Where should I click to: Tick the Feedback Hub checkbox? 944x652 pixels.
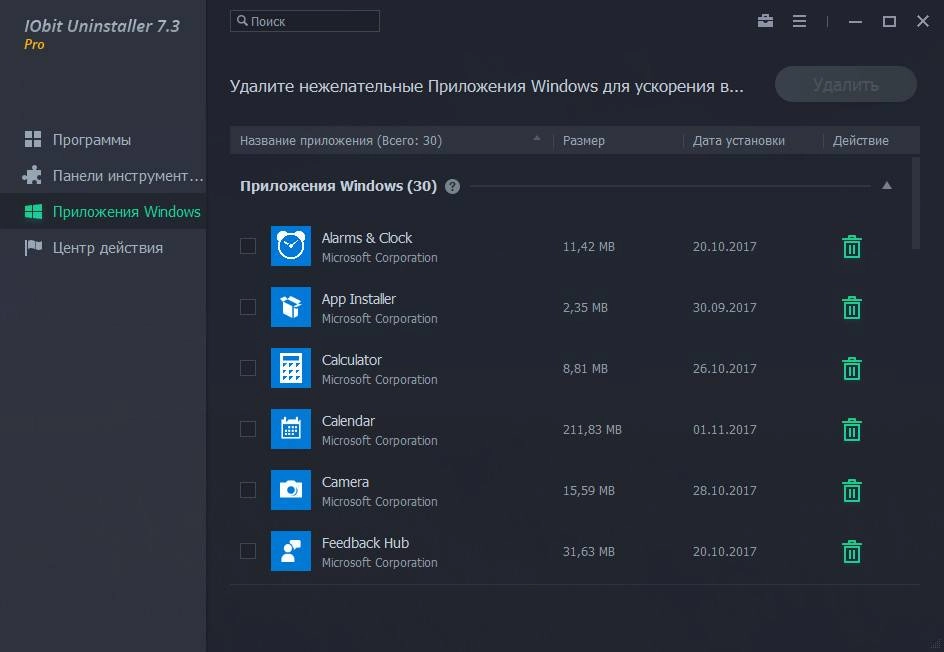[x=248, y=551]
